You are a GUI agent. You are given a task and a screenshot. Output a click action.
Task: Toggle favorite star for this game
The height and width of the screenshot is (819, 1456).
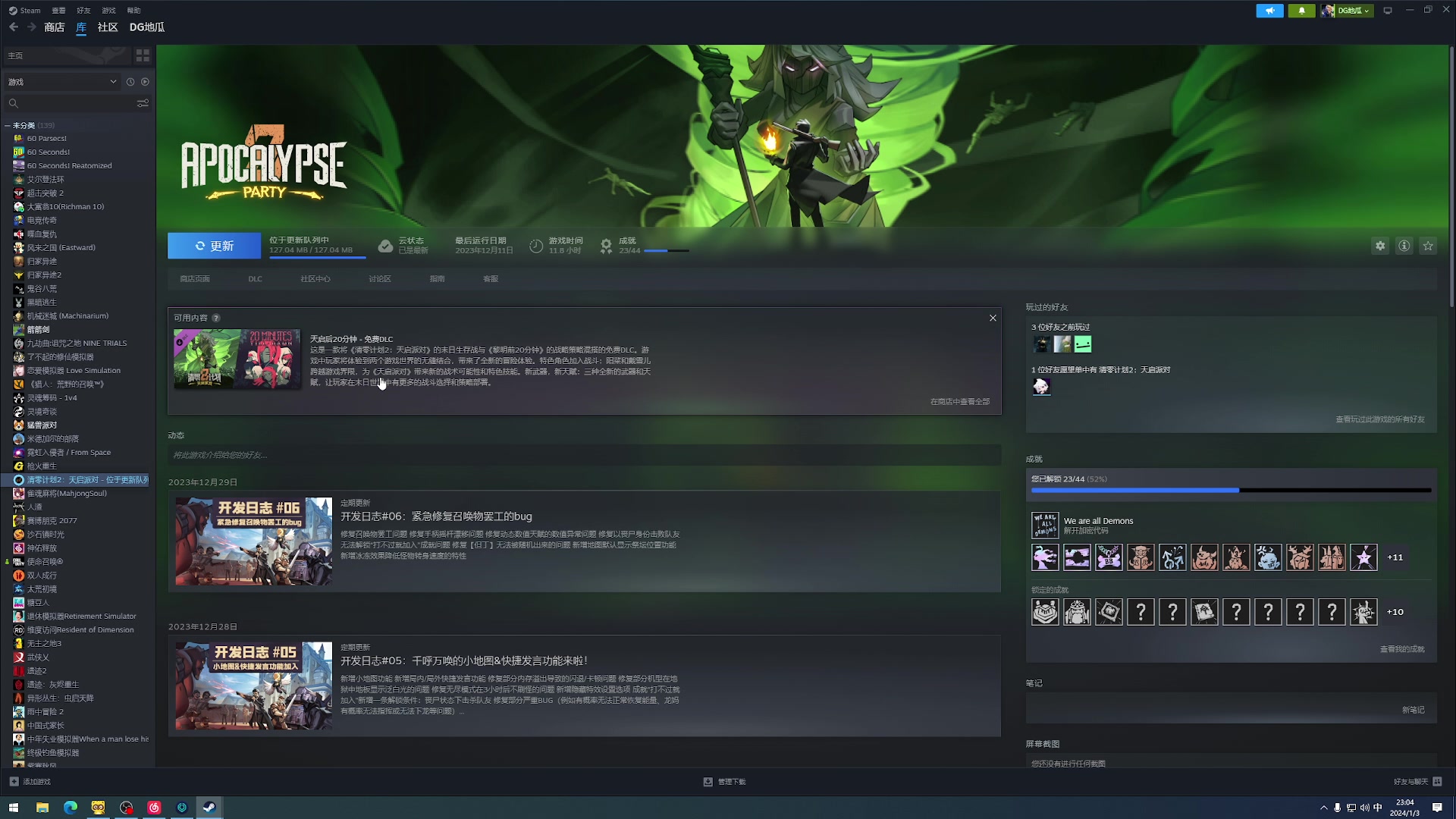click(x=1429, y=246)
